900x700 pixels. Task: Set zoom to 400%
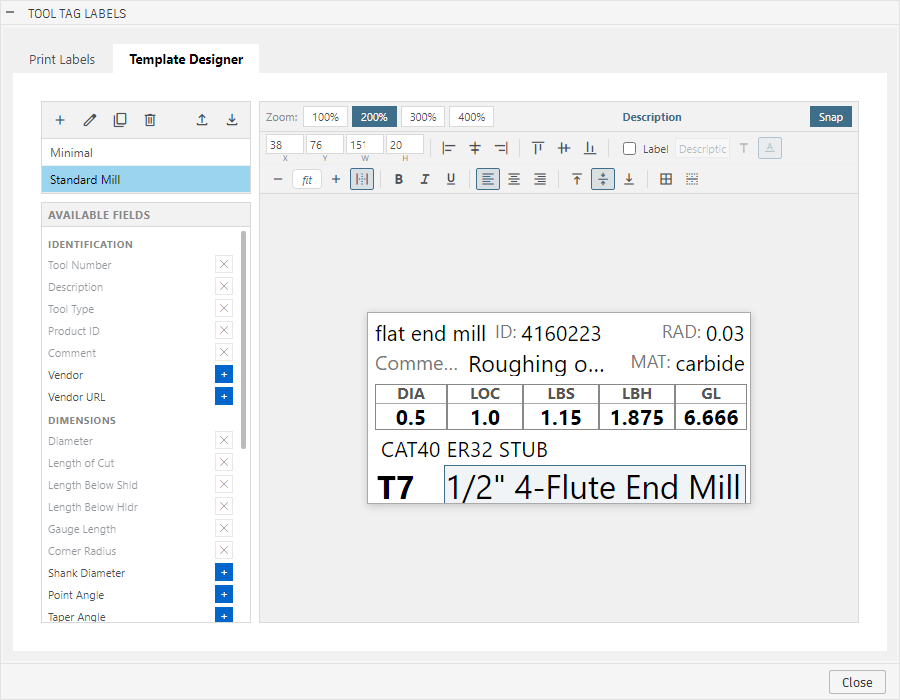click(471, 117)
